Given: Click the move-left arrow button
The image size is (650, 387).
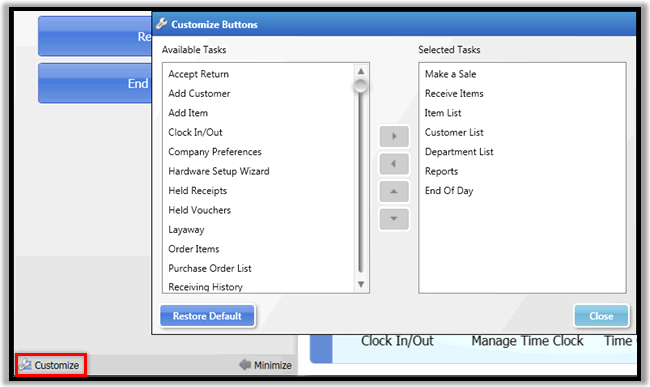Looking at the screenshot, I should [394, 164].
